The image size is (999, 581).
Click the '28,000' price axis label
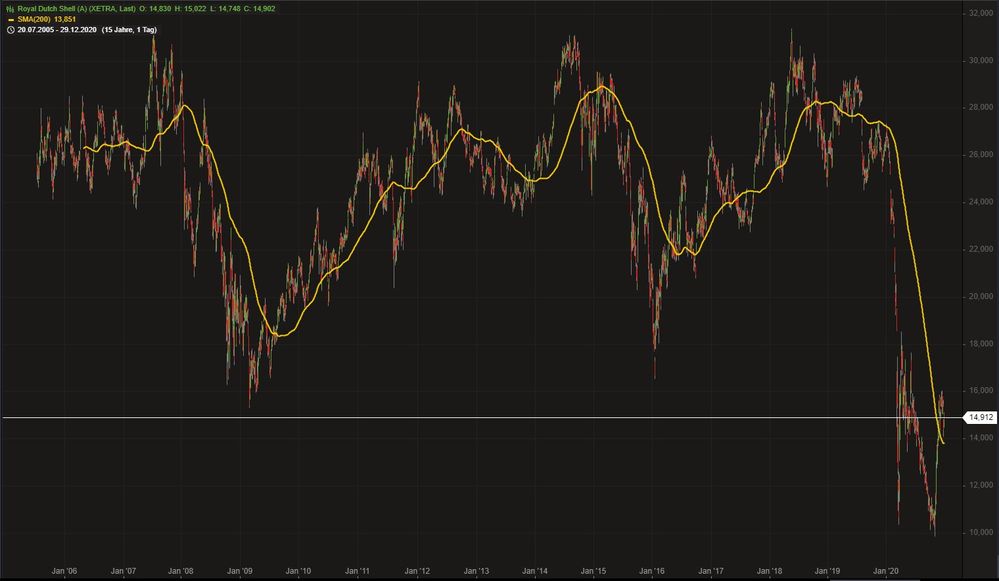[981, 108]
